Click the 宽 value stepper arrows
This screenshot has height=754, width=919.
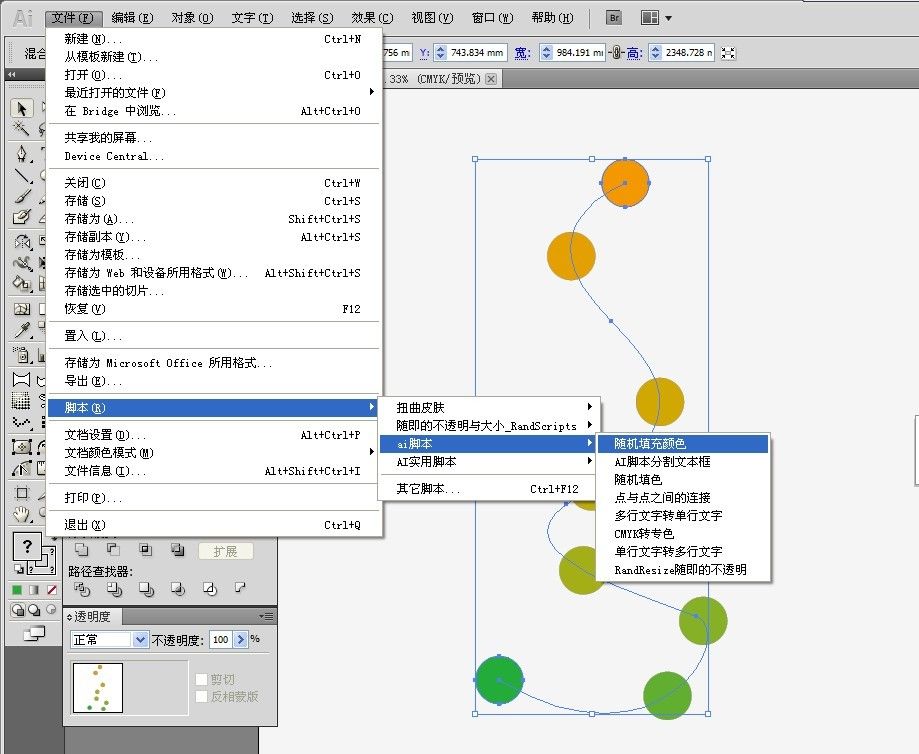546,53
